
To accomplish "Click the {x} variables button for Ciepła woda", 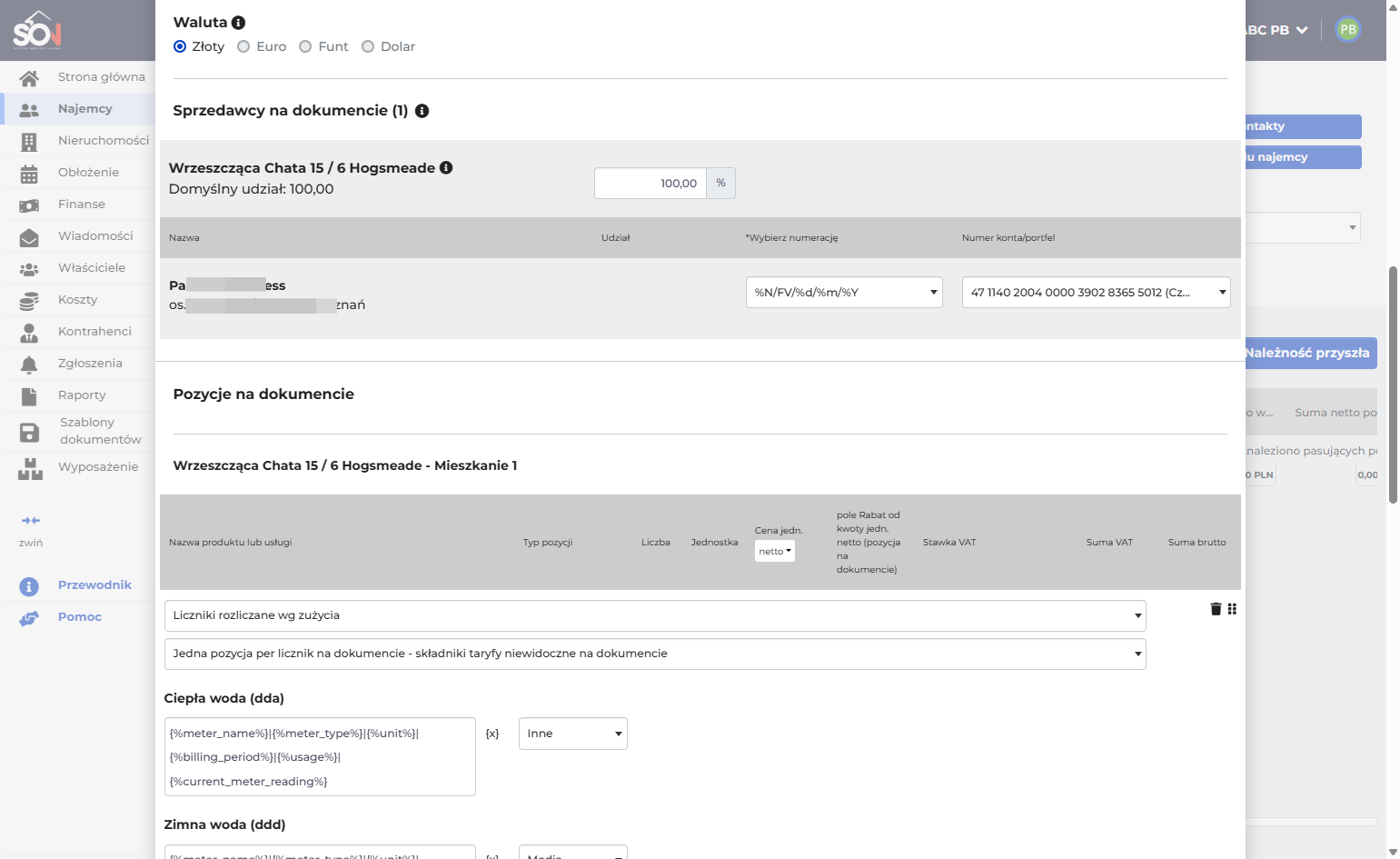I will (x=492, y=734).
